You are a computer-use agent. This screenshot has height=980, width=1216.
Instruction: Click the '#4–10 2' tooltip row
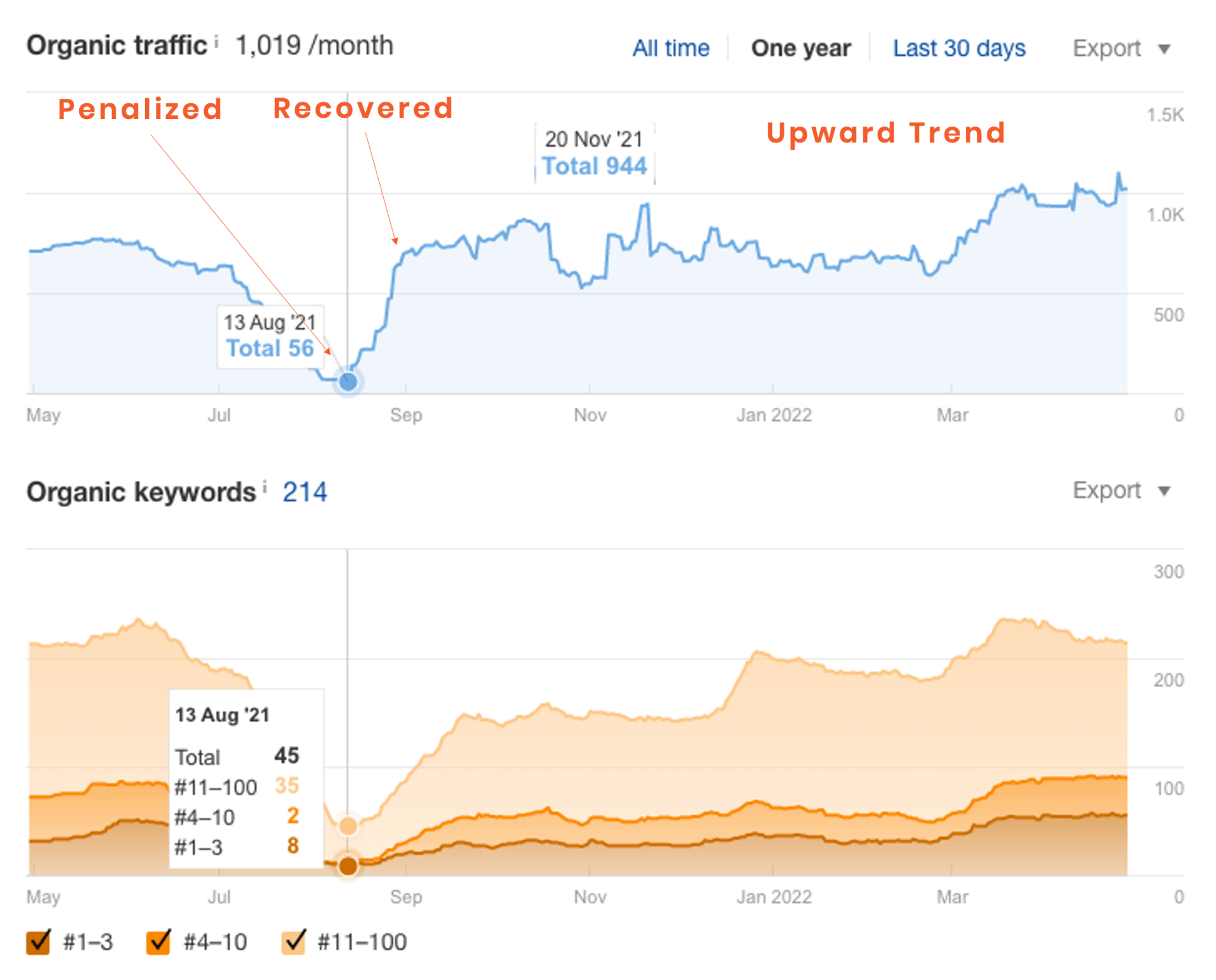pos(237,817)
